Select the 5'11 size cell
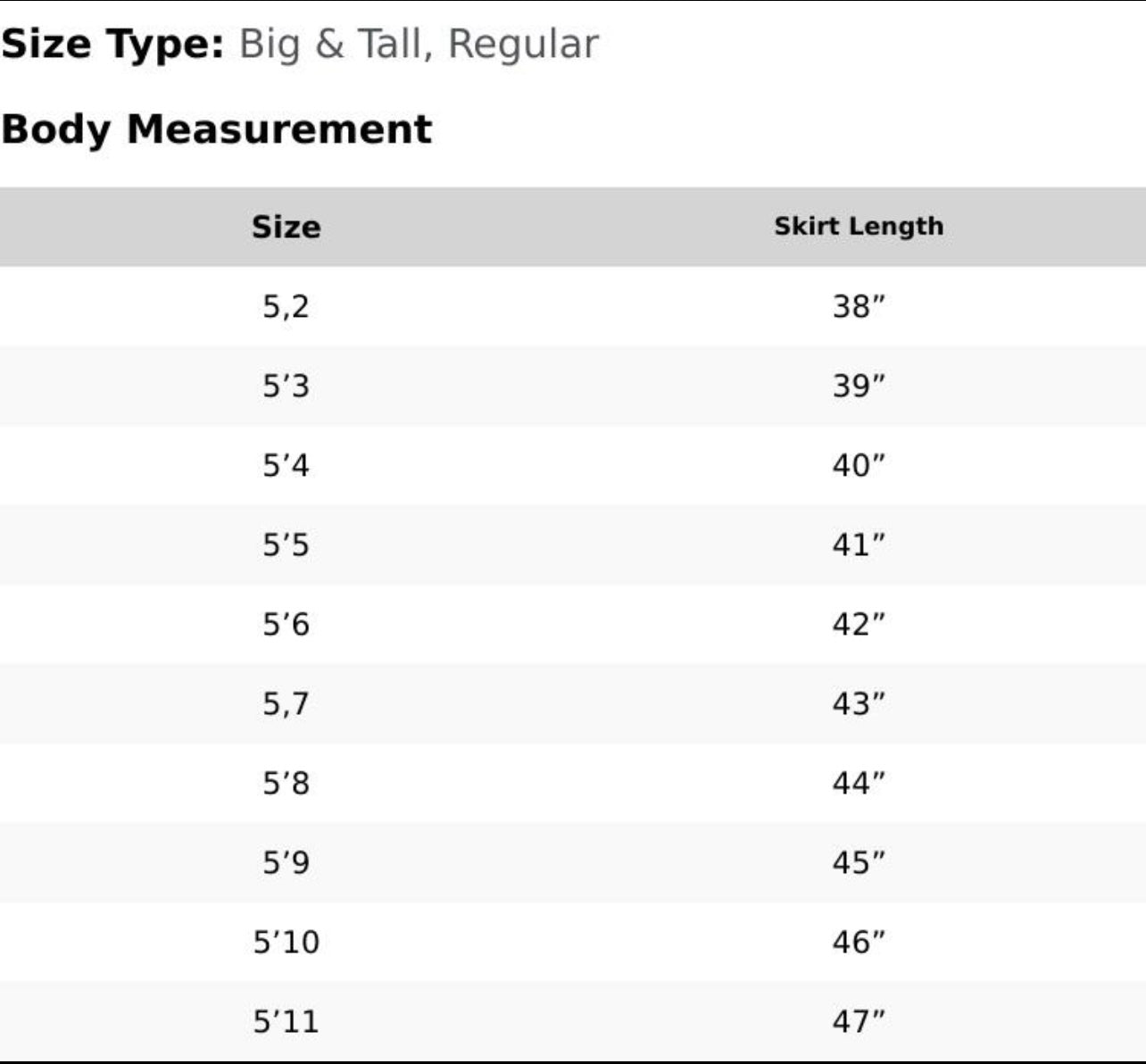 tap(286, 1021)
